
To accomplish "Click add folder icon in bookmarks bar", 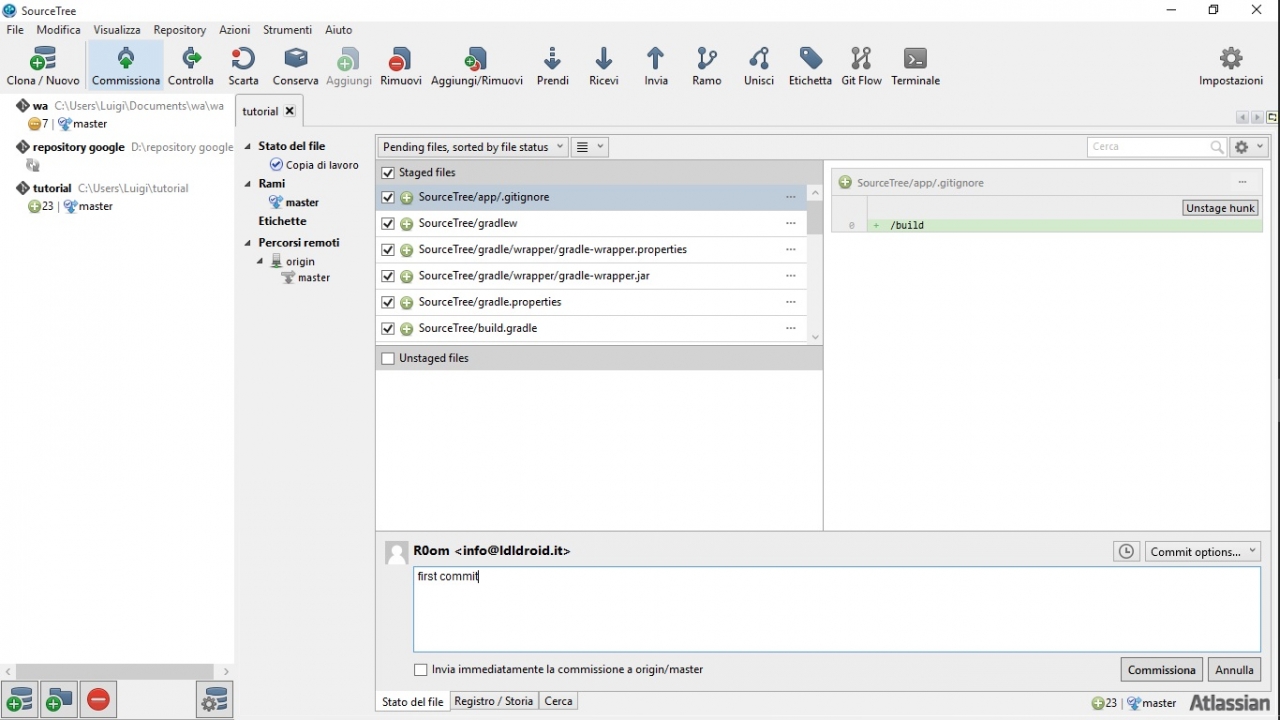I will point(59,700).
